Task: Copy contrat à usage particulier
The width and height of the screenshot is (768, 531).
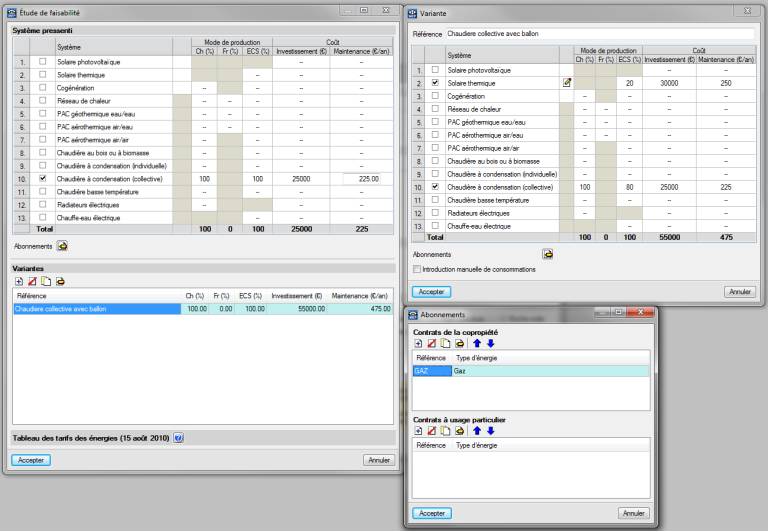Action: pos(445,431)
